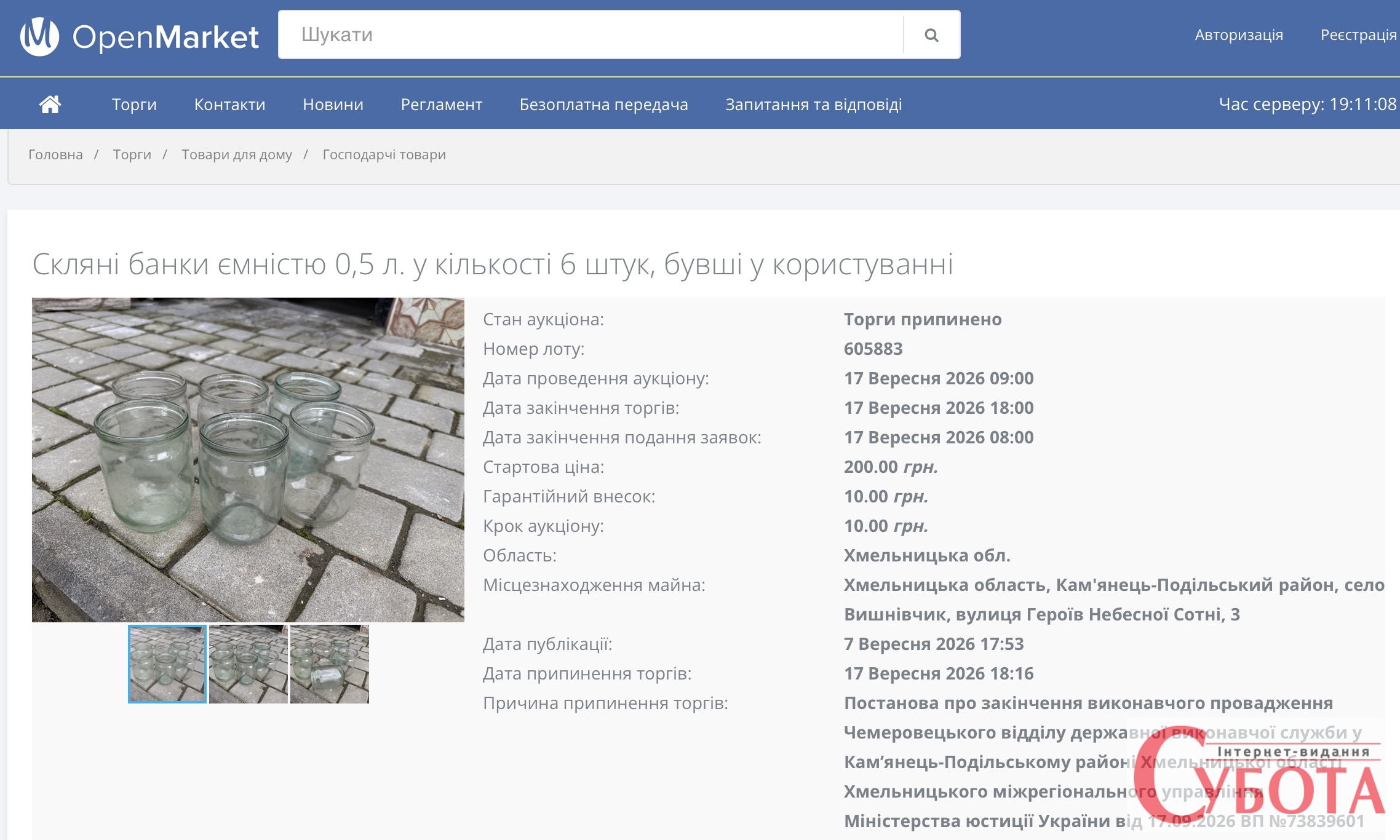Select the first jar thumbnail
1400x840 pixels.
point(167,664)
